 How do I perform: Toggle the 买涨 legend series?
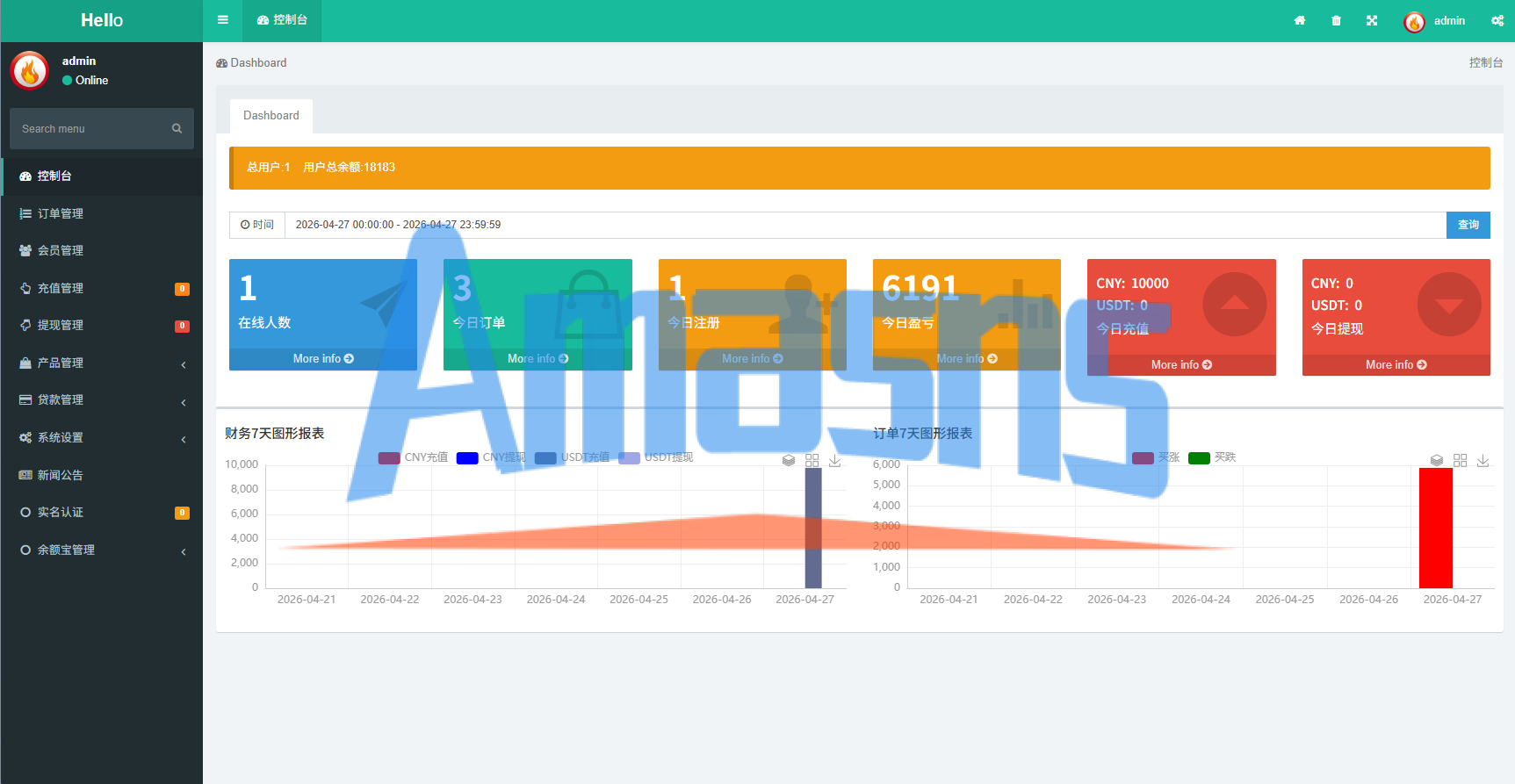pos(1156,457)
